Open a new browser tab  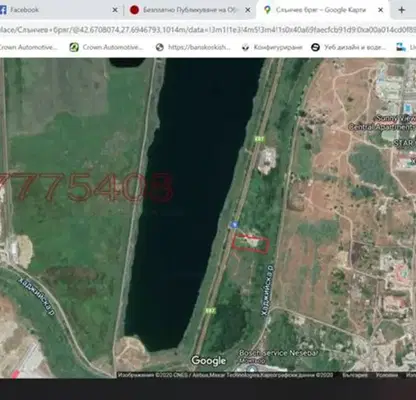click(x=402, y=10)
